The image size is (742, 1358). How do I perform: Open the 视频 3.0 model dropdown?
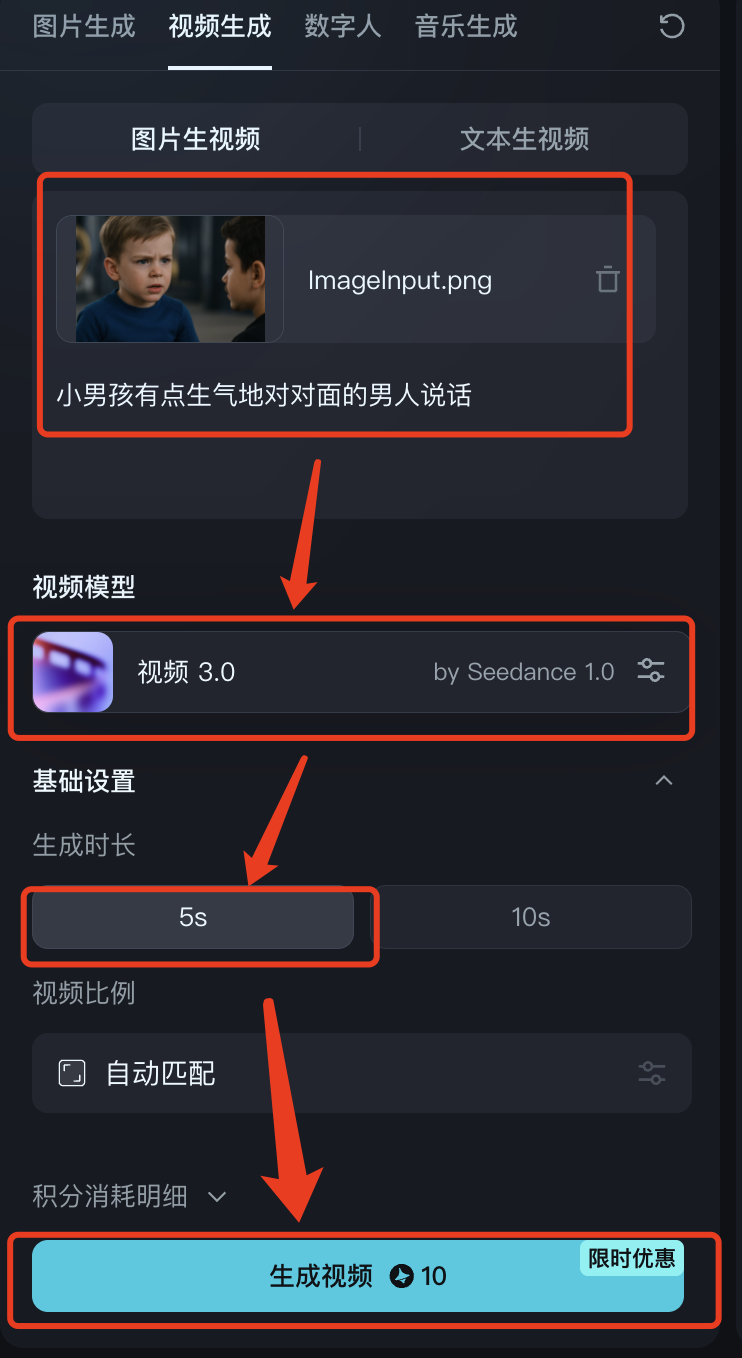362,672
